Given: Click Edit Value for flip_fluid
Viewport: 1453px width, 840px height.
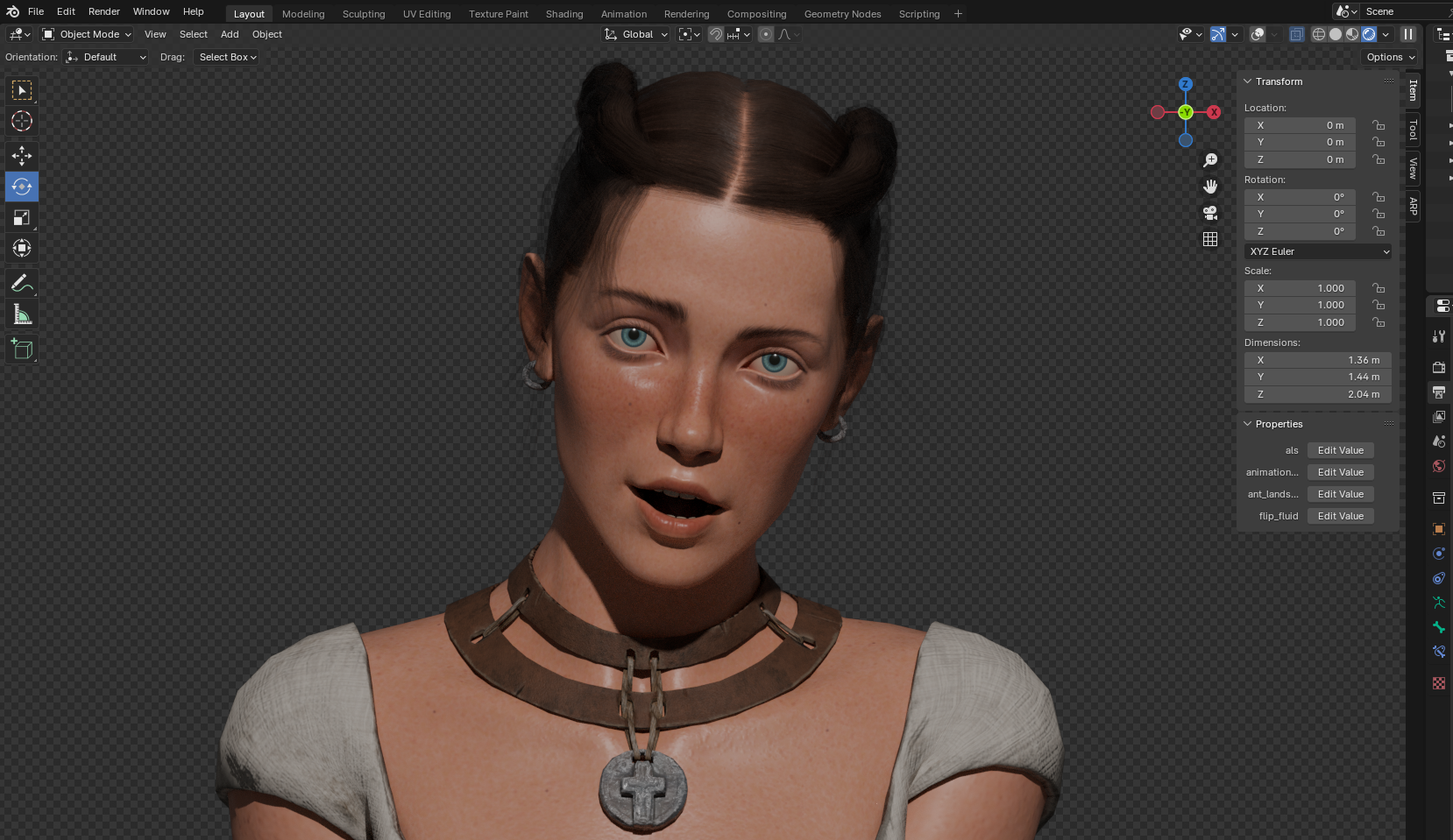Looking at the screenshot, I should pyautogui.click(x=1340, y=516).
